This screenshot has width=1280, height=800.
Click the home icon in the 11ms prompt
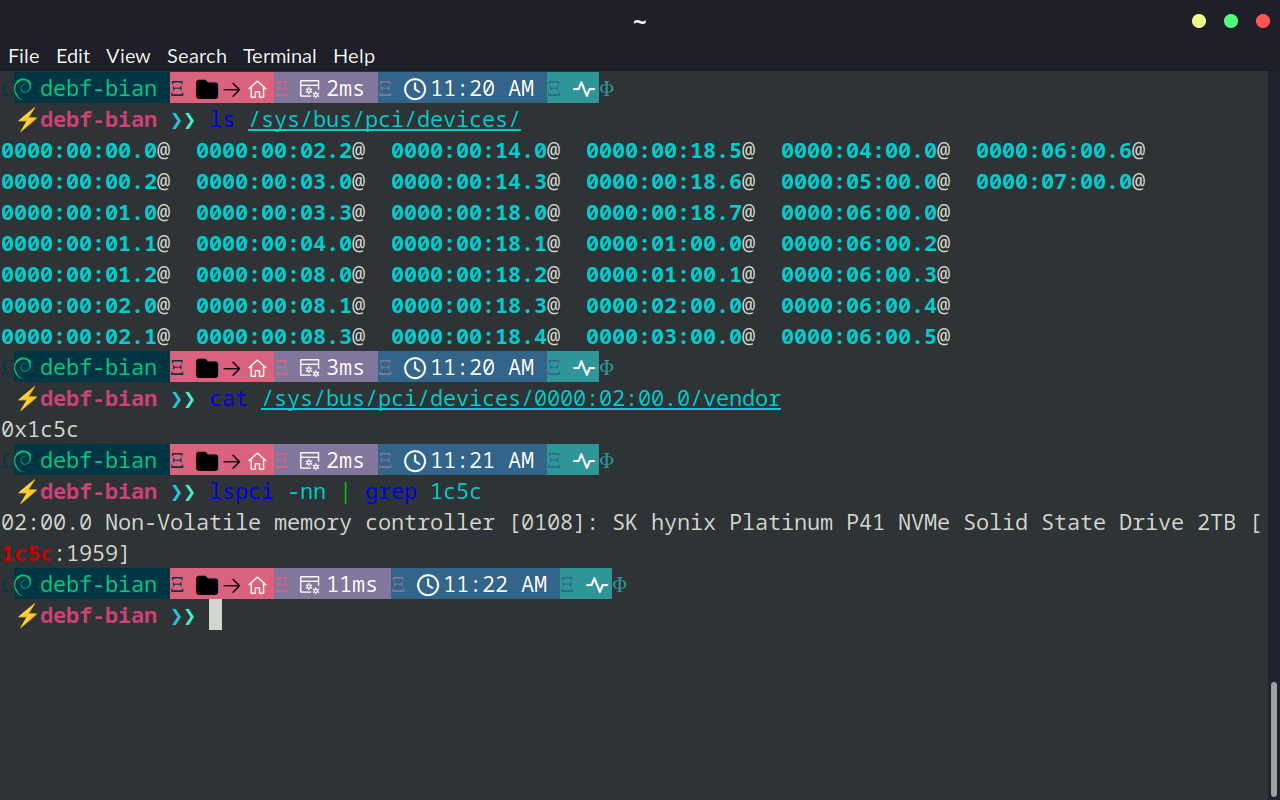tap(257, 585)
